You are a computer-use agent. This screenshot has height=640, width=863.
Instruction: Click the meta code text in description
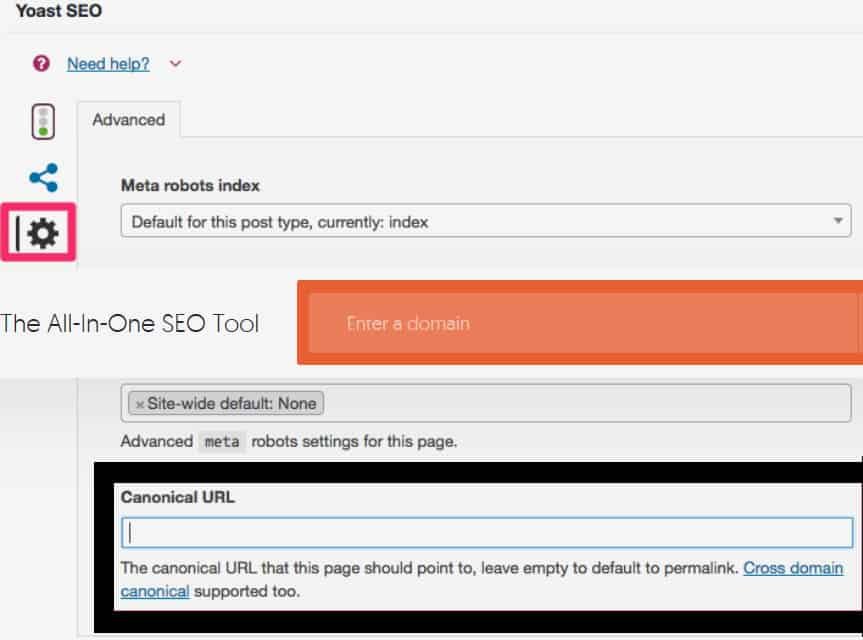coord(222,441)
